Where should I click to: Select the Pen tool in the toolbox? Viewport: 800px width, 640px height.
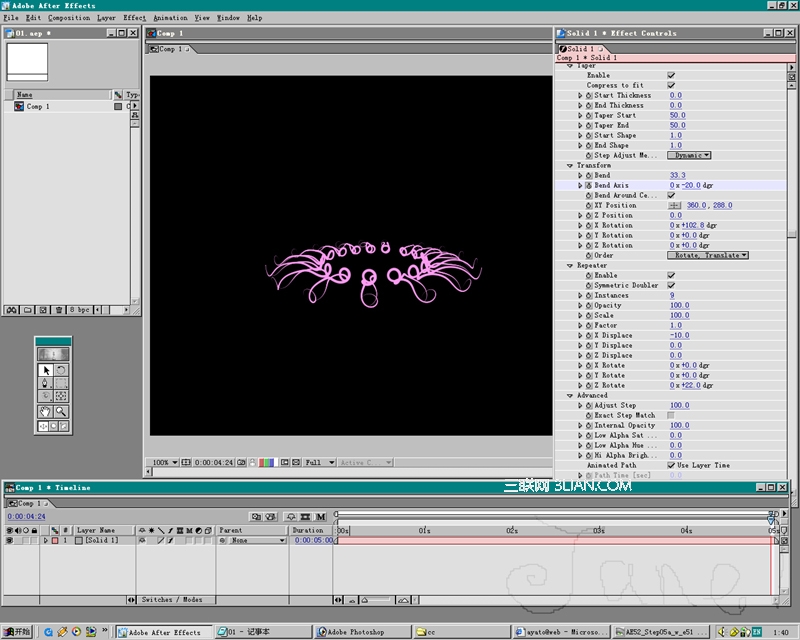tap(45, 383)
